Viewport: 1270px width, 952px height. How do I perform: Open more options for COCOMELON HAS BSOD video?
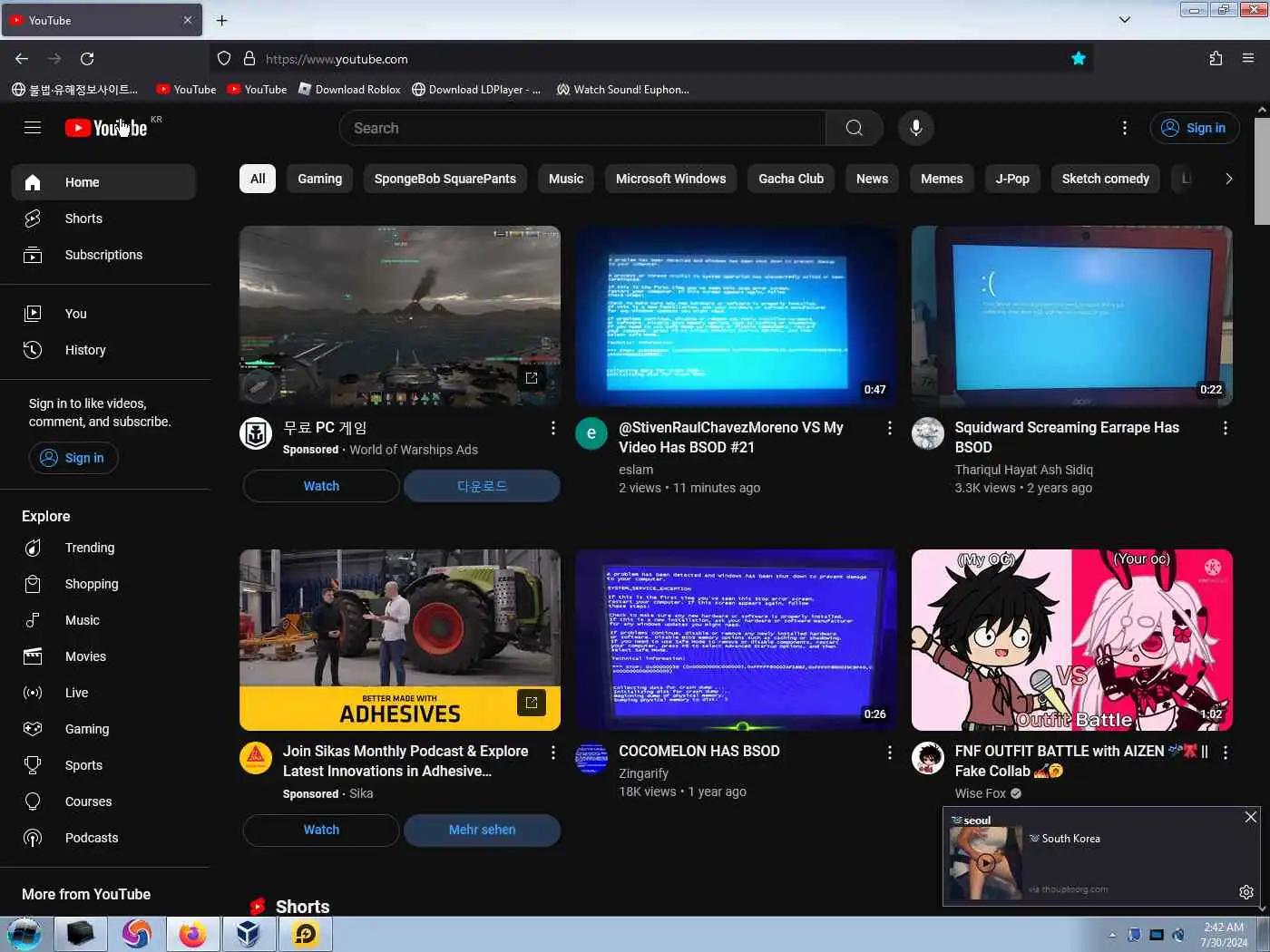(x=889, y=753)
